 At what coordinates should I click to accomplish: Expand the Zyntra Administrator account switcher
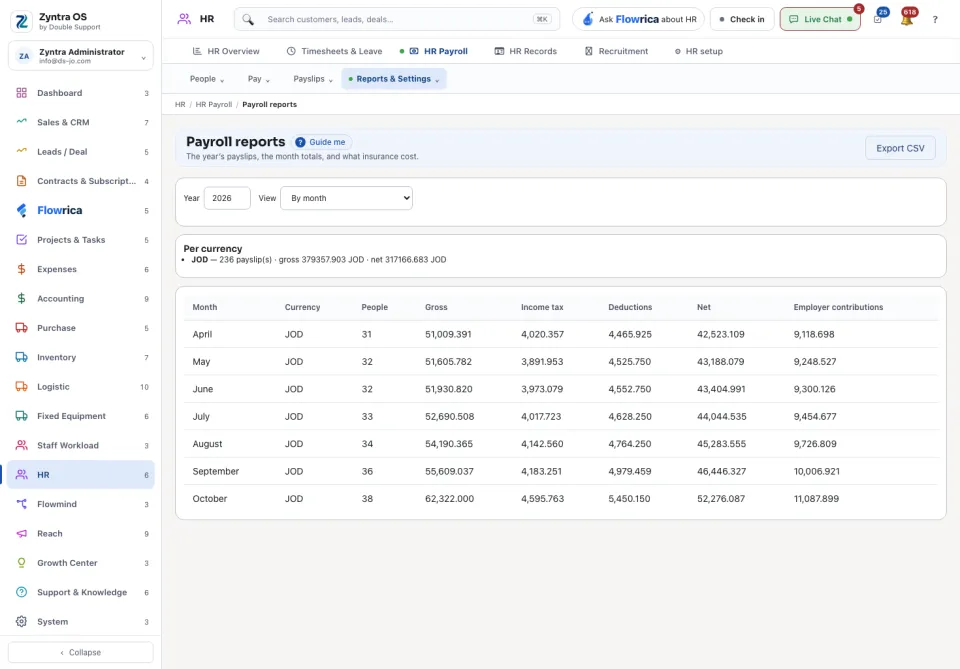tap(81, 56)
